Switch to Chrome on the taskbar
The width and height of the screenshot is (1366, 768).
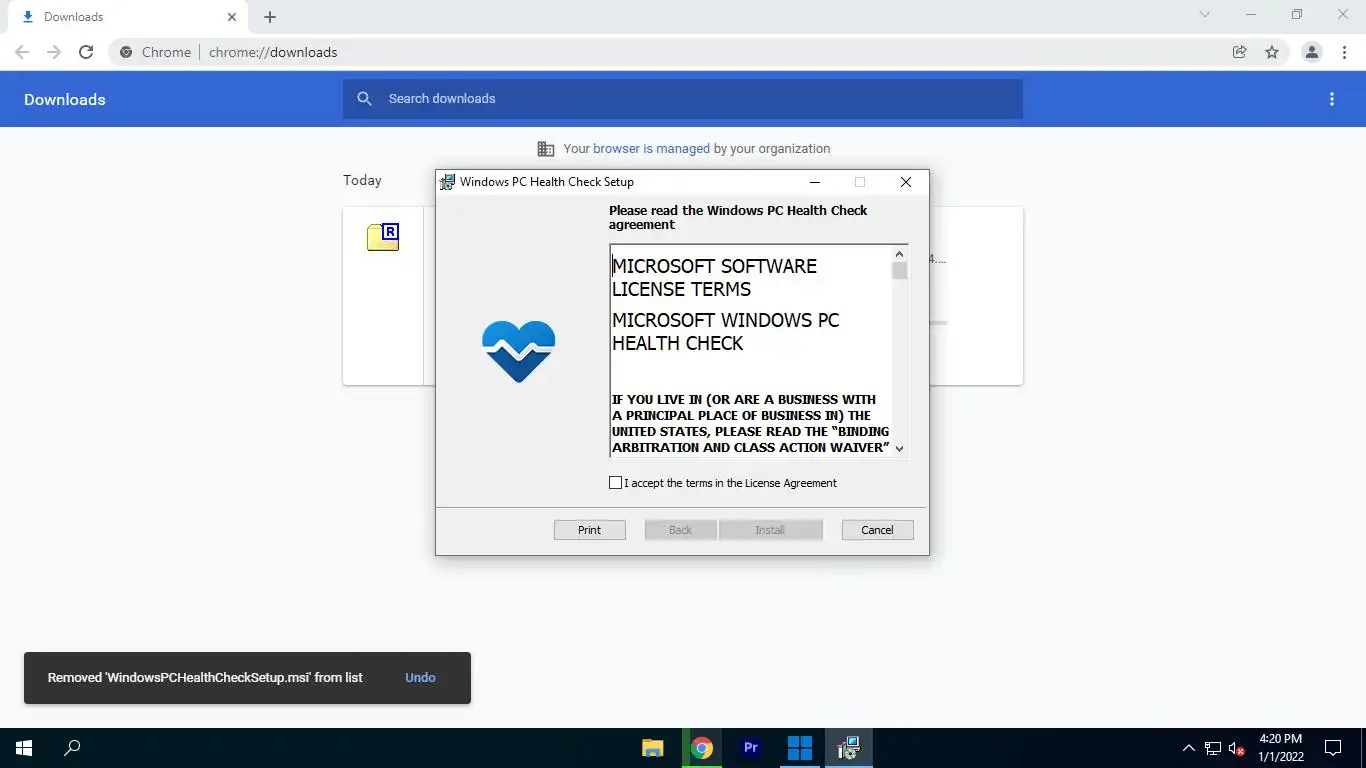click(x=702, y=748)
